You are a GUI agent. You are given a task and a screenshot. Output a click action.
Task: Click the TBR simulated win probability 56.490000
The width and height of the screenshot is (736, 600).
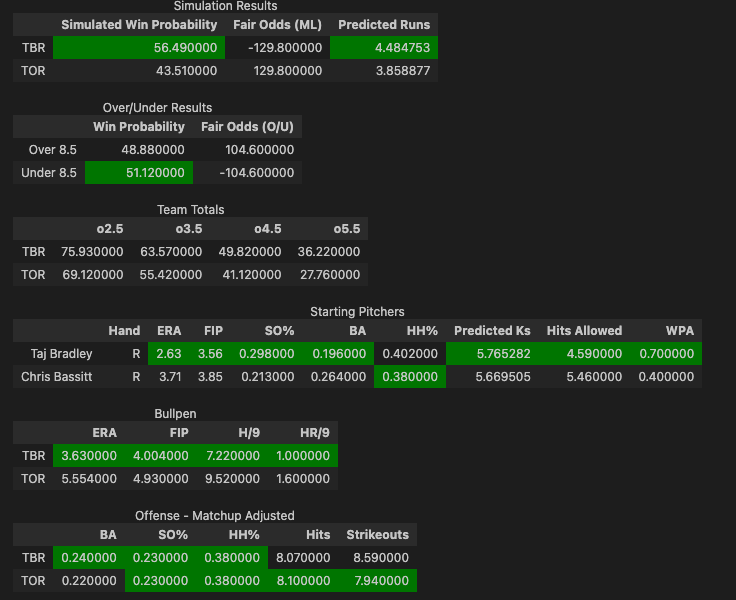tap(185, 48)
